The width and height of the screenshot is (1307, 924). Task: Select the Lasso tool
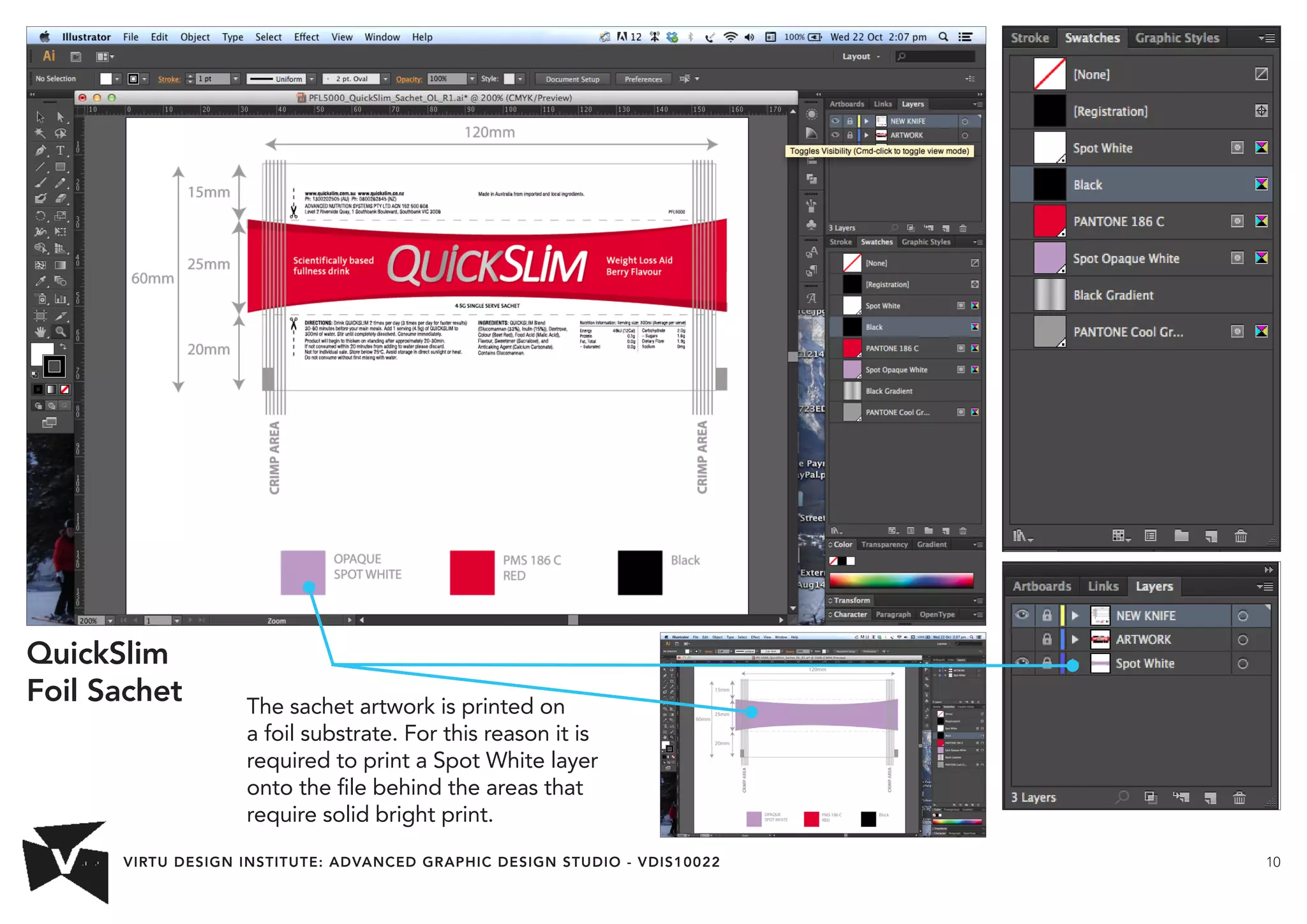click(61, 133)
